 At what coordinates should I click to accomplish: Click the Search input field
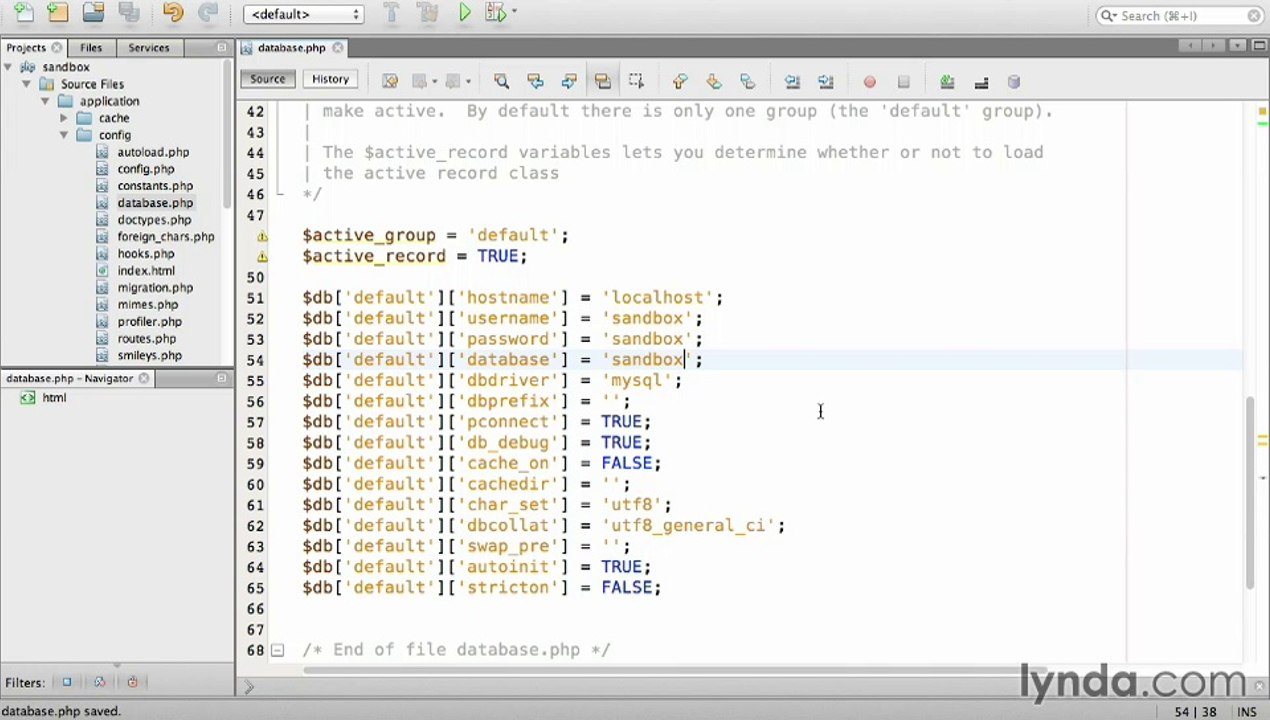pos(1180,15)
